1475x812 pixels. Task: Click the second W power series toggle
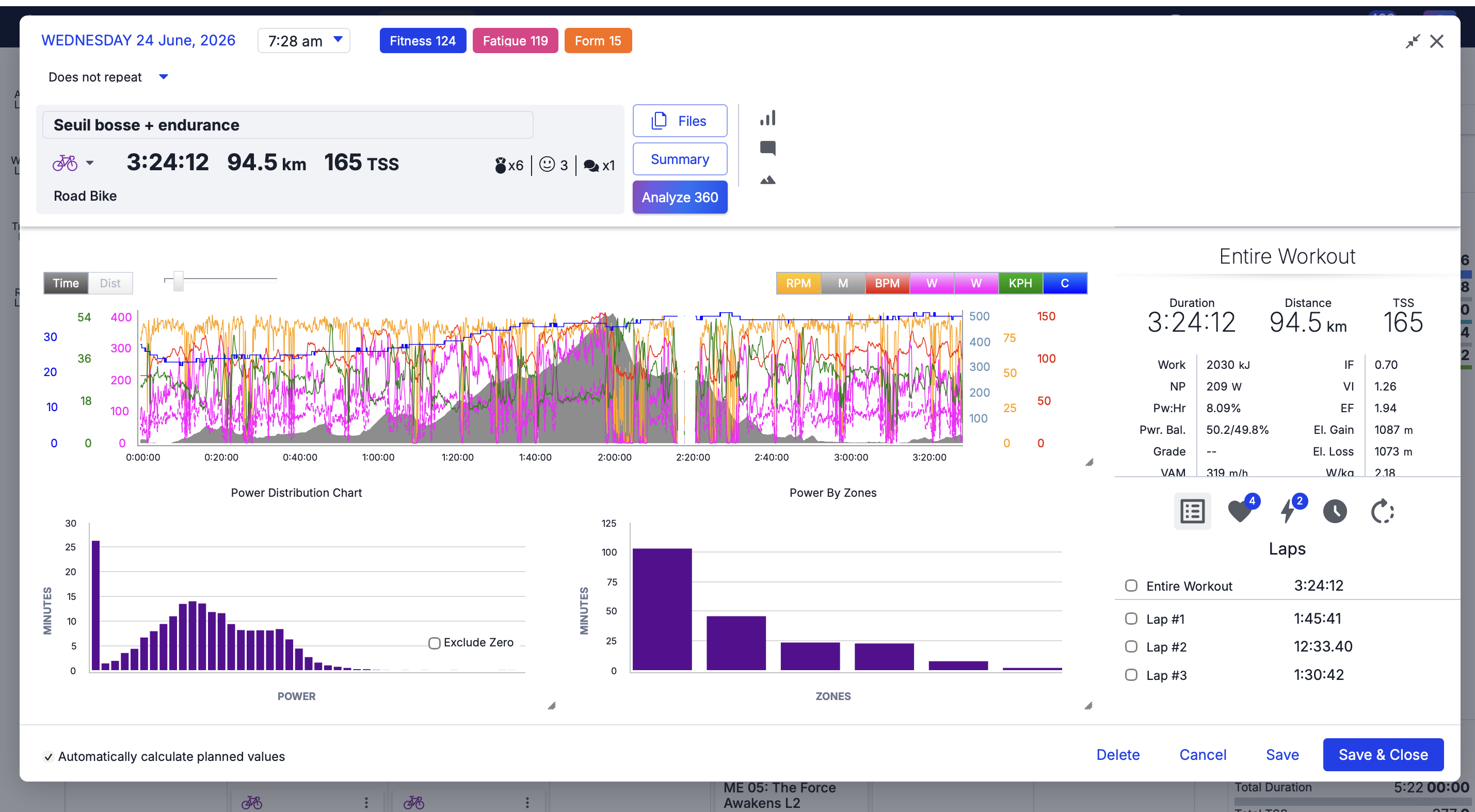(976, 283)
